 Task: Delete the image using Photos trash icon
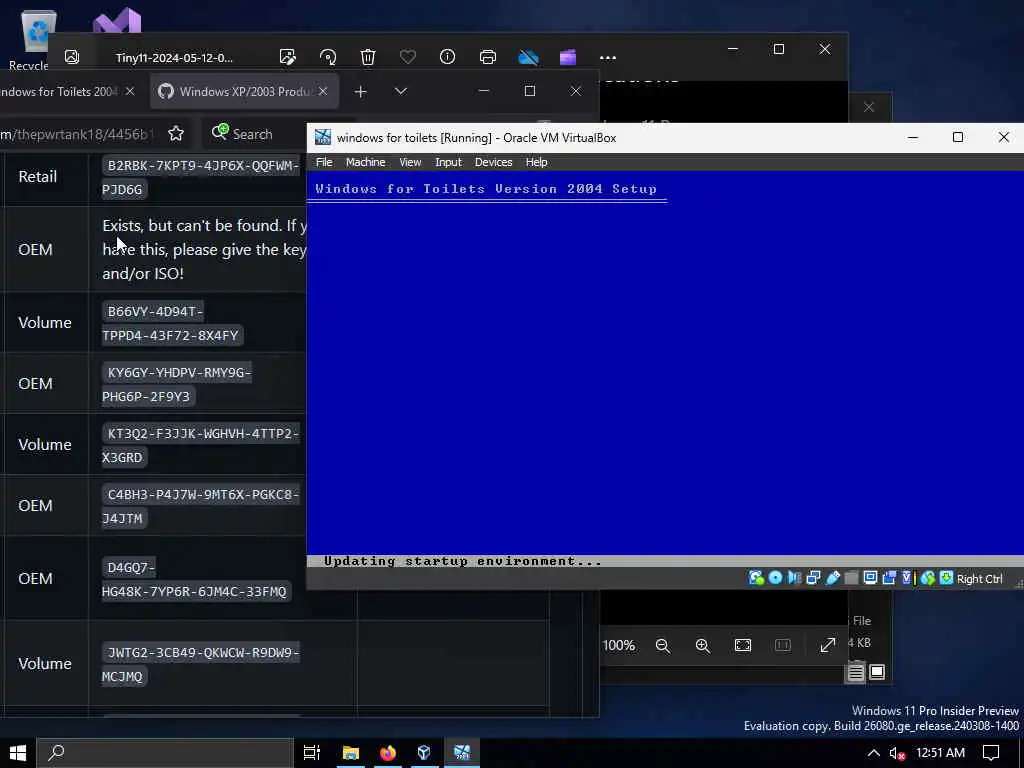(368, 57)
